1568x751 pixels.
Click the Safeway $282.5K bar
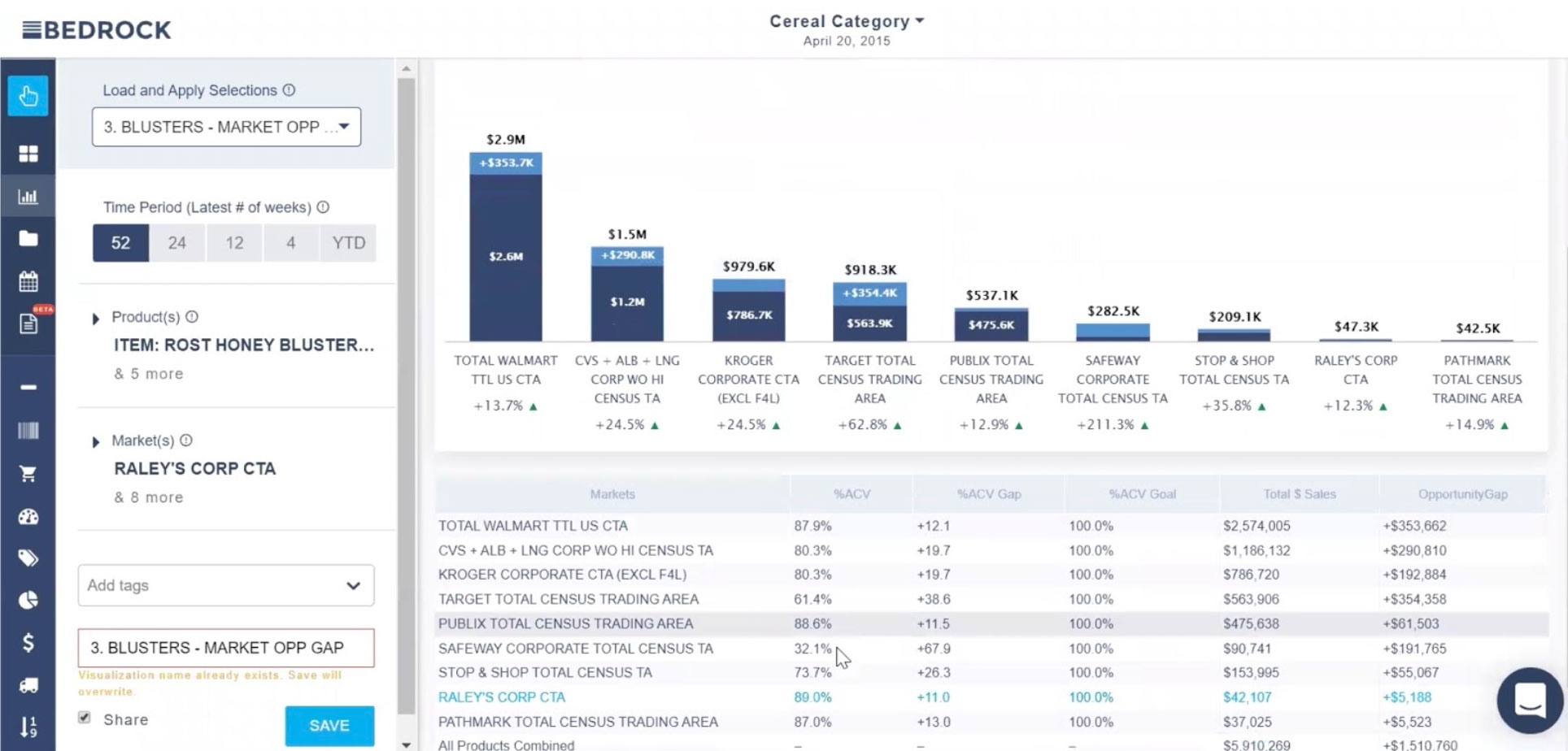1113,332
